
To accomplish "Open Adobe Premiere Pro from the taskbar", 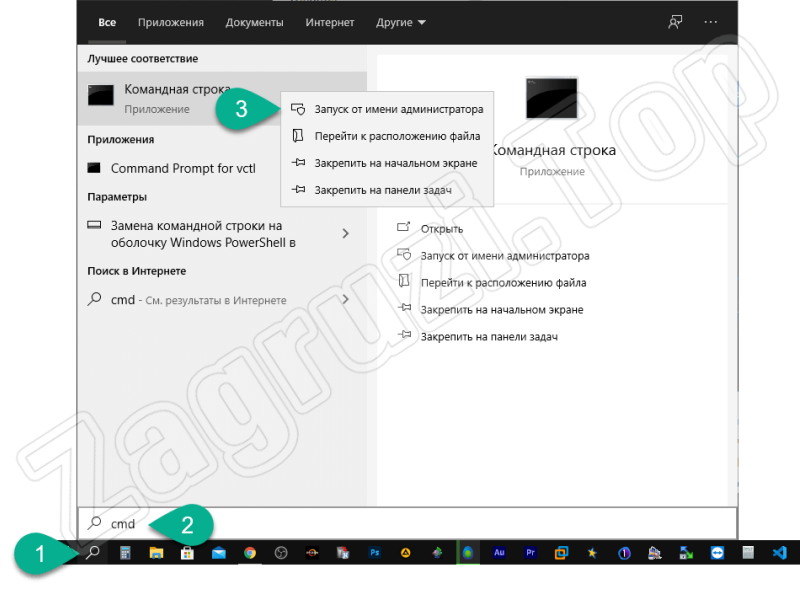I will click(530, 552).
